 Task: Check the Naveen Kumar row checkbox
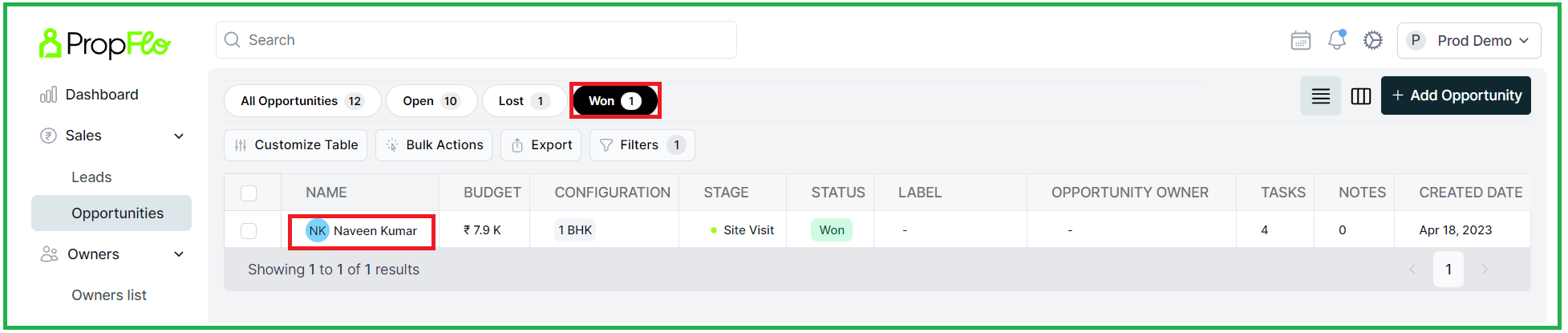click(x=249, y=231)
